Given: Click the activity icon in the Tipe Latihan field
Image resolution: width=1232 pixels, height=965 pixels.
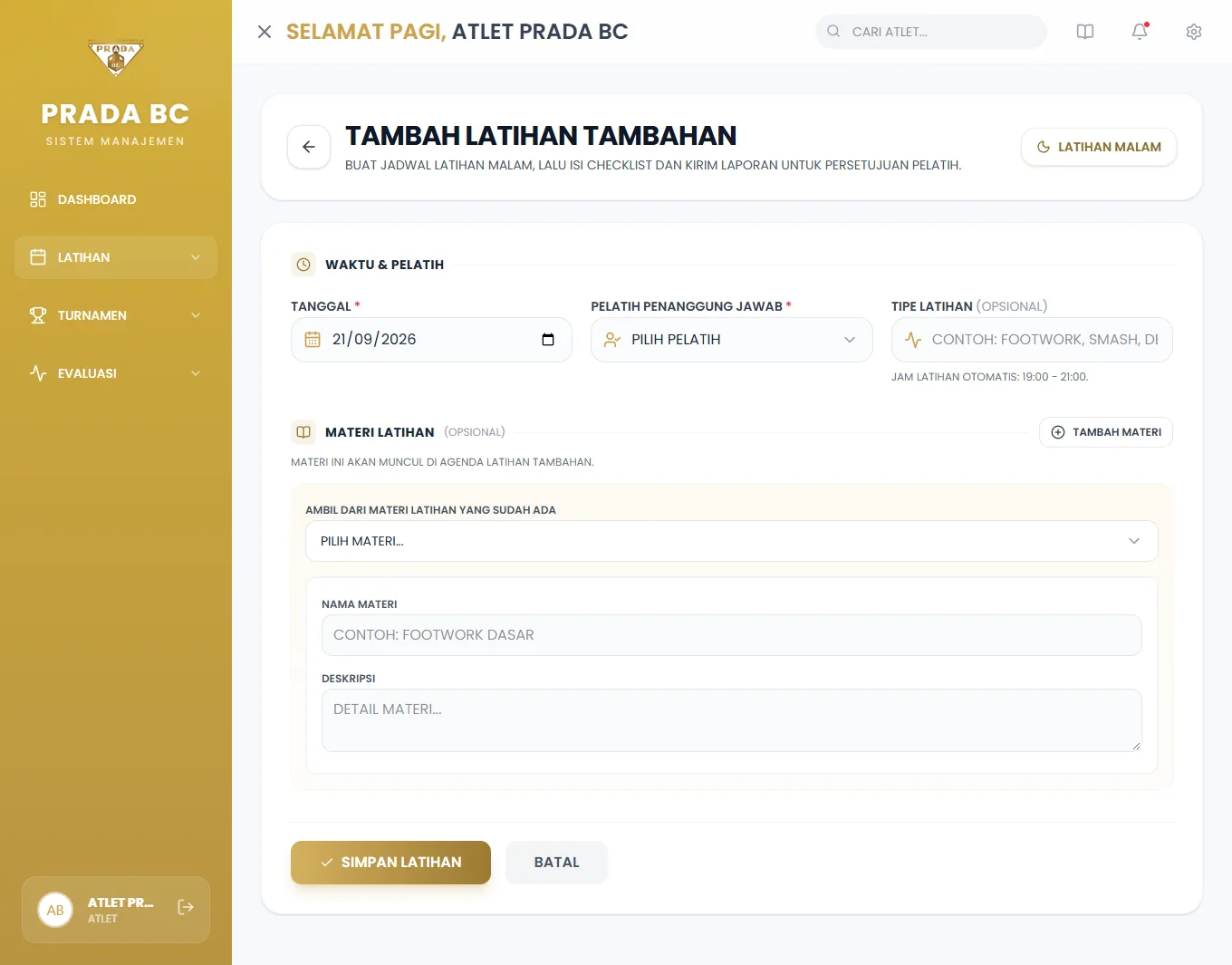Looking at the screenshot, I should click(x=913, y=340).
